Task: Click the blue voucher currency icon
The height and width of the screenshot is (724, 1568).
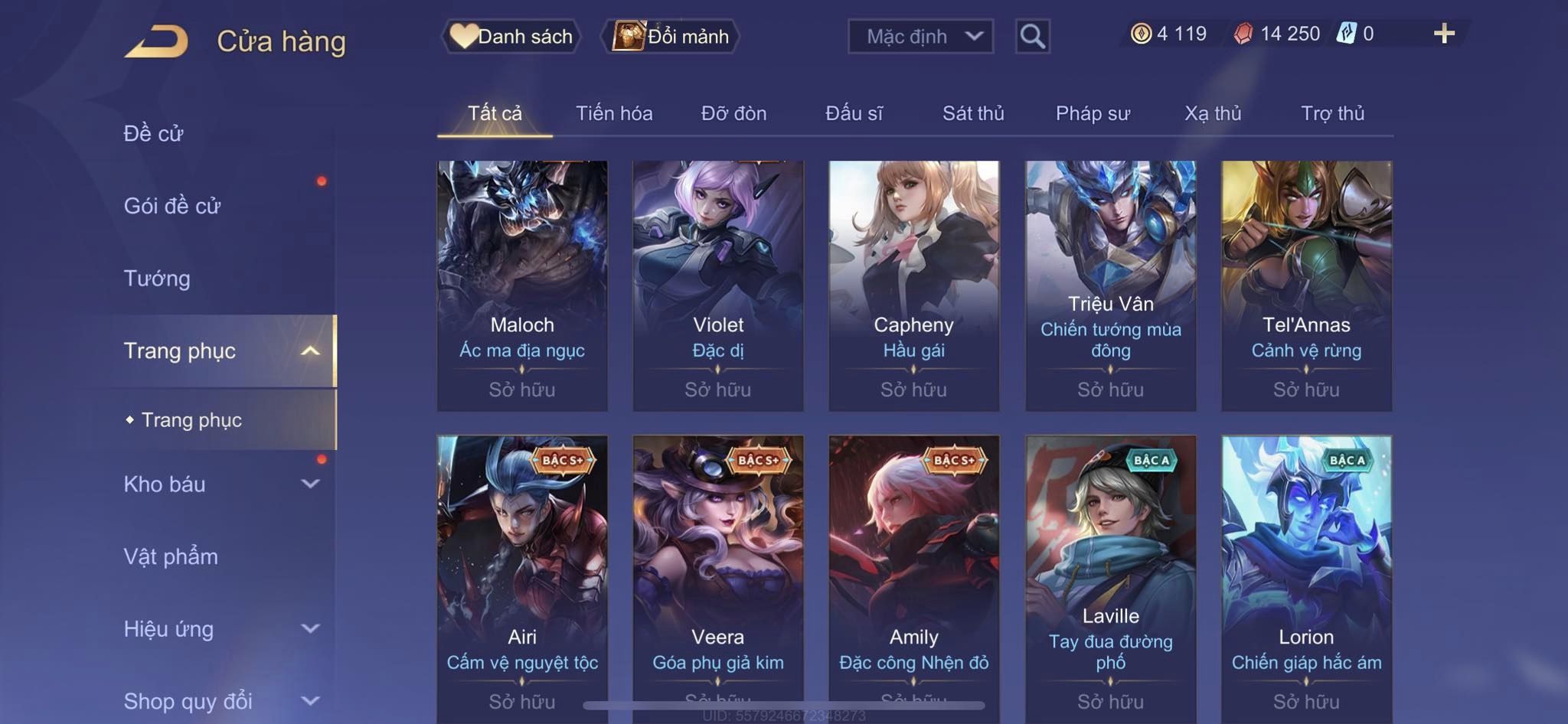Action: click(1347, 34)
